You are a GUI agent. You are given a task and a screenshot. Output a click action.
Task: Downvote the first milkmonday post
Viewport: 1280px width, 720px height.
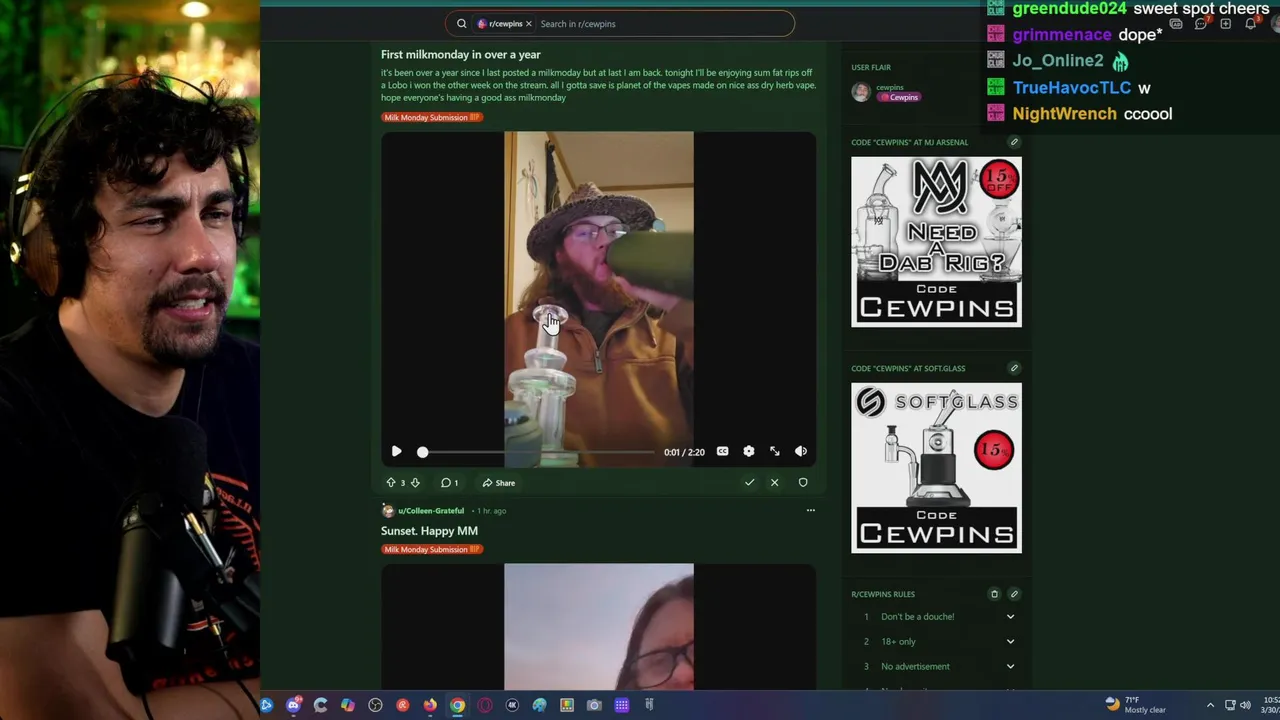pyautogui.click(x=415, y=483)
